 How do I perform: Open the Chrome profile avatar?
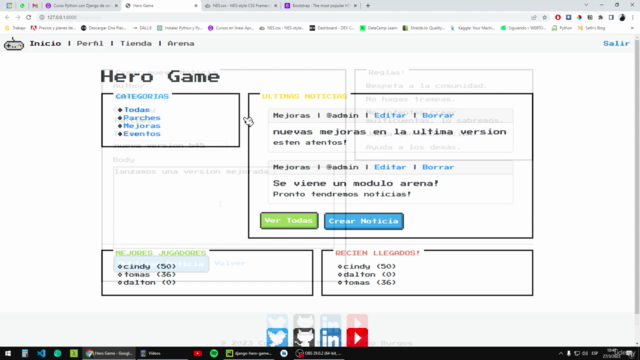coord(622,17)
